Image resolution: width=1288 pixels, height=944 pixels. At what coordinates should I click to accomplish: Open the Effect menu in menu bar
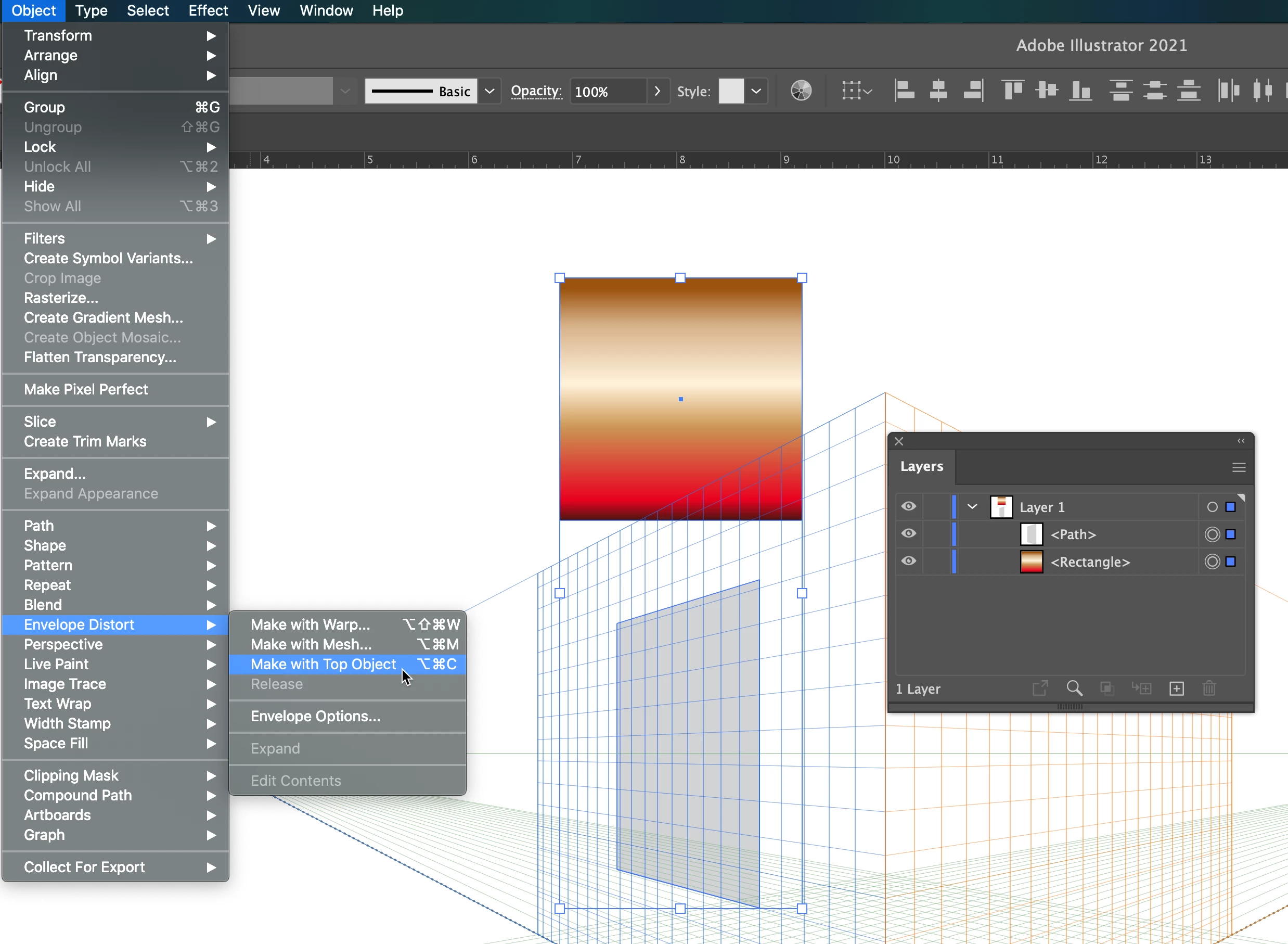208,11
